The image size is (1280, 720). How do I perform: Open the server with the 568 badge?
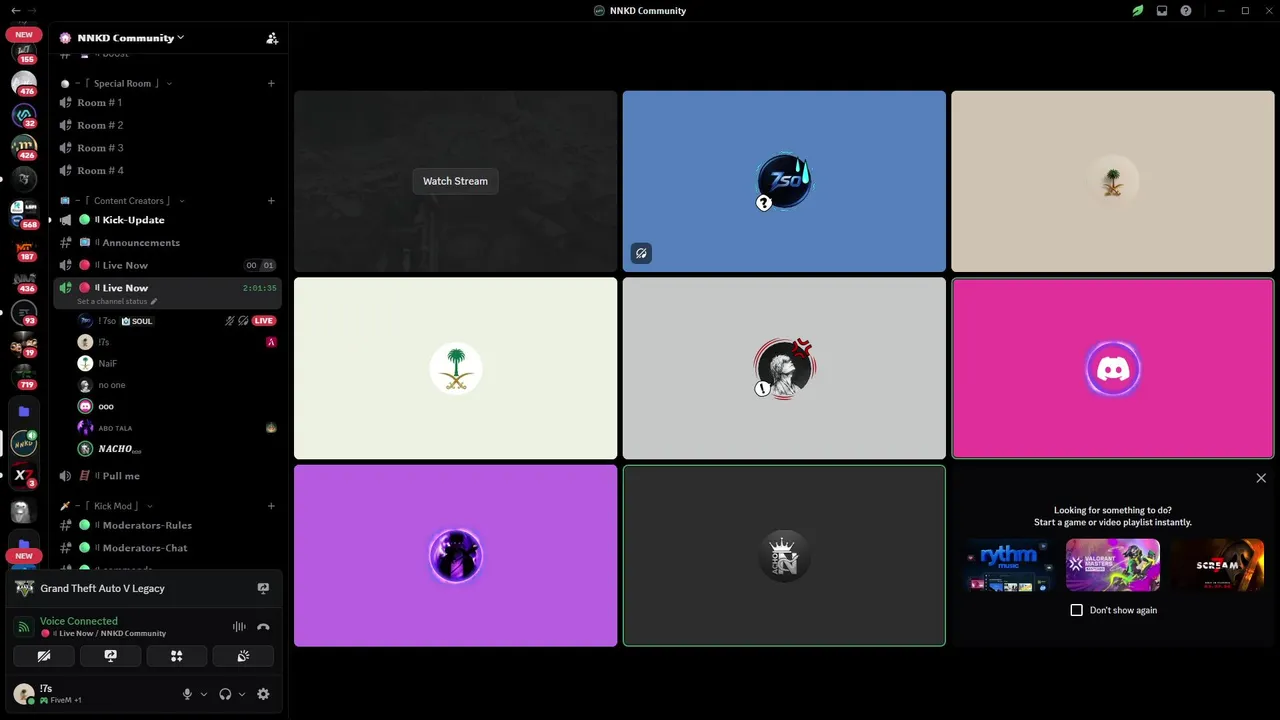click(x=24, y=214)
